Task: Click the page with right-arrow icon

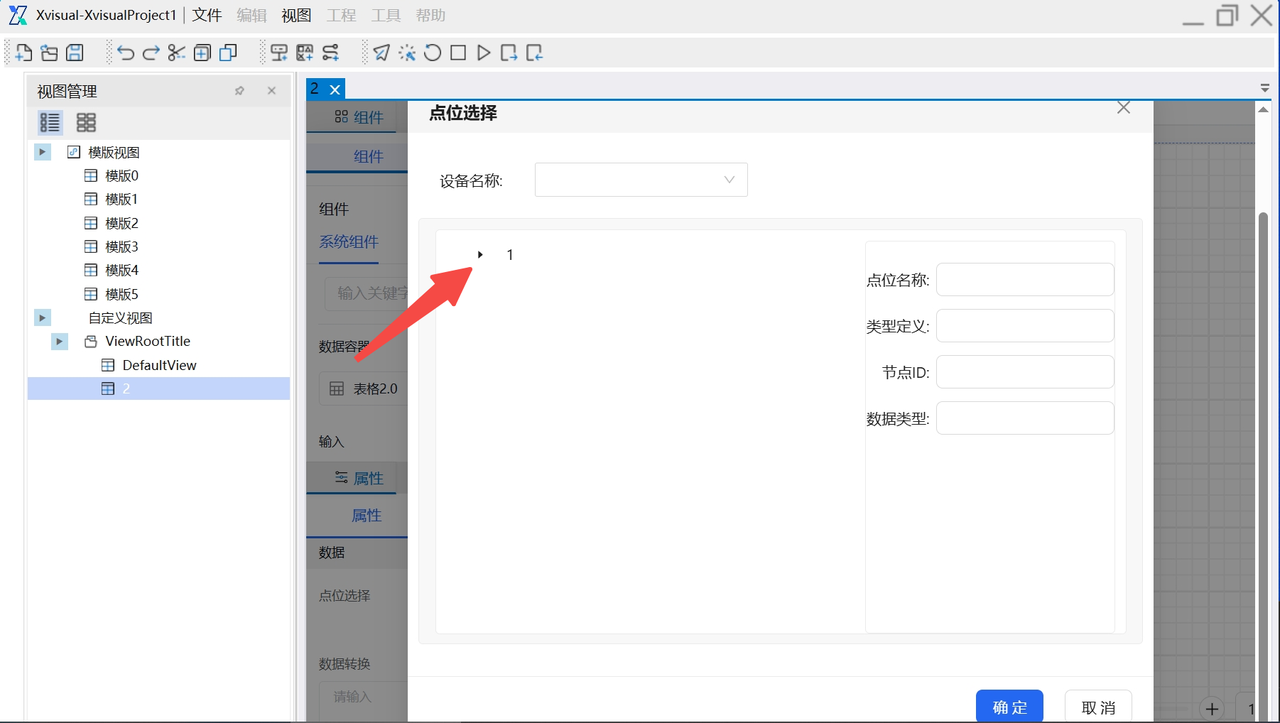Action: point(509,53)
